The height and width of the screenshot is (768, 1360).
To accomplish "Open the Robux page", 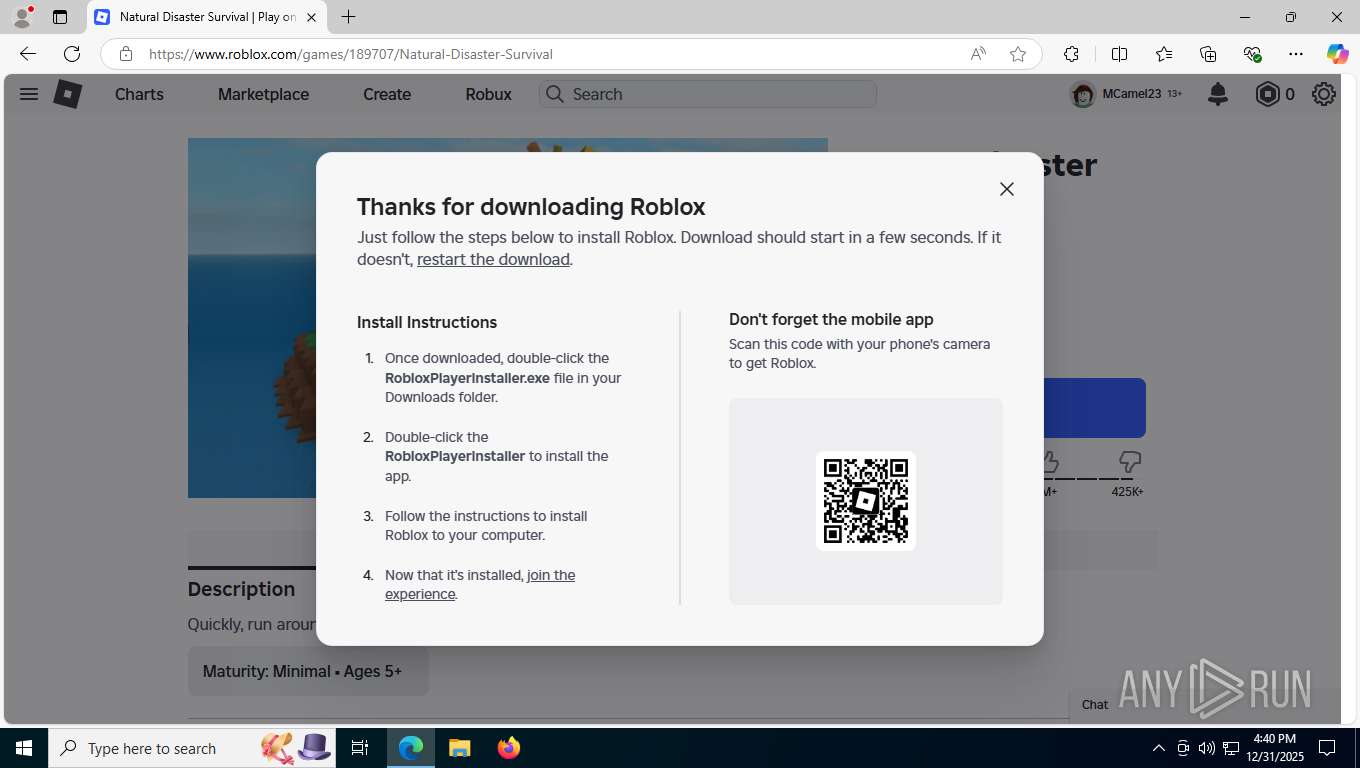I will [x=488, y=94].
